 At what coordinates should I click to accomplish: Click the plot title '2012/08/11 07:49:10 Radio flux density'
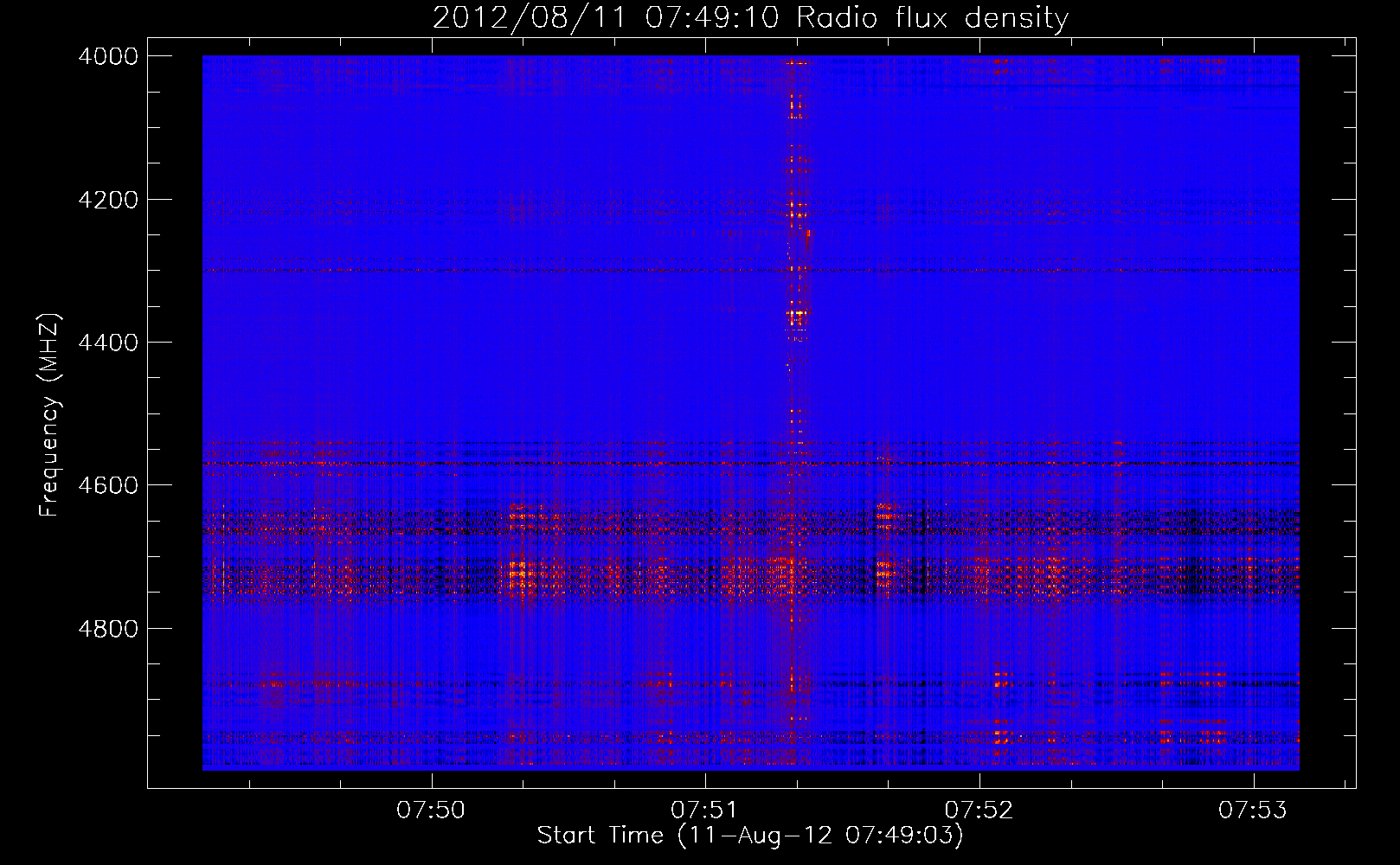pyautogui.click(x=750, y=17)
